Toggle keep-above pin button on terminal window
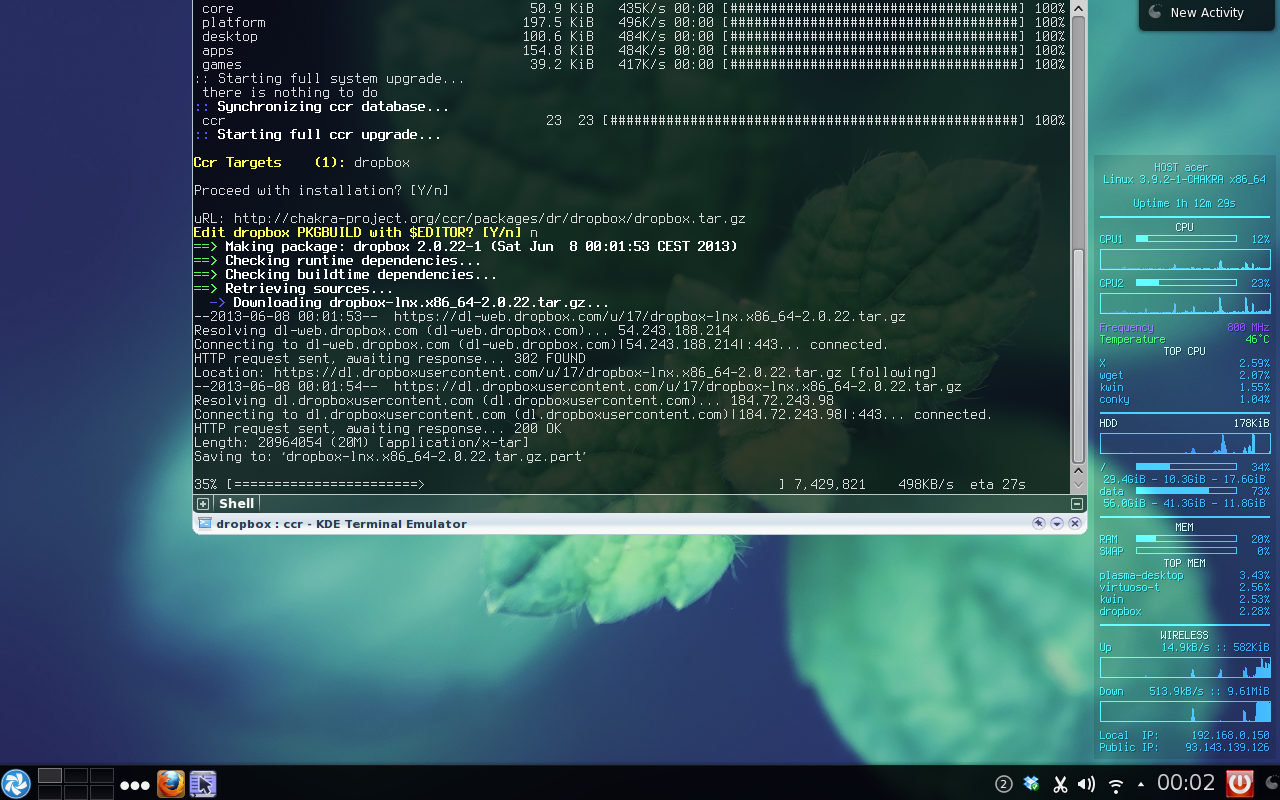This screenshot has height=800, width=1280. 1039,523
